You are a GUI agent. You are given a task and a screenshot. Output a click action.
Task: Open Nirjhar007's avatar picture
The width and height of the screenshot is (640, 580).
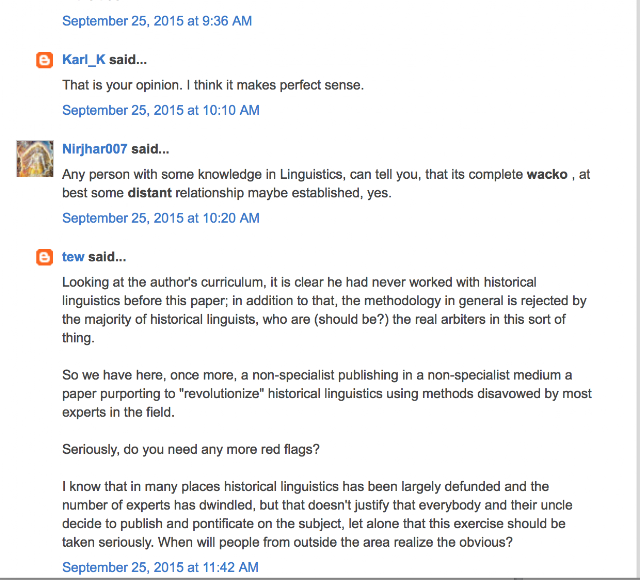tap(36, 158)
